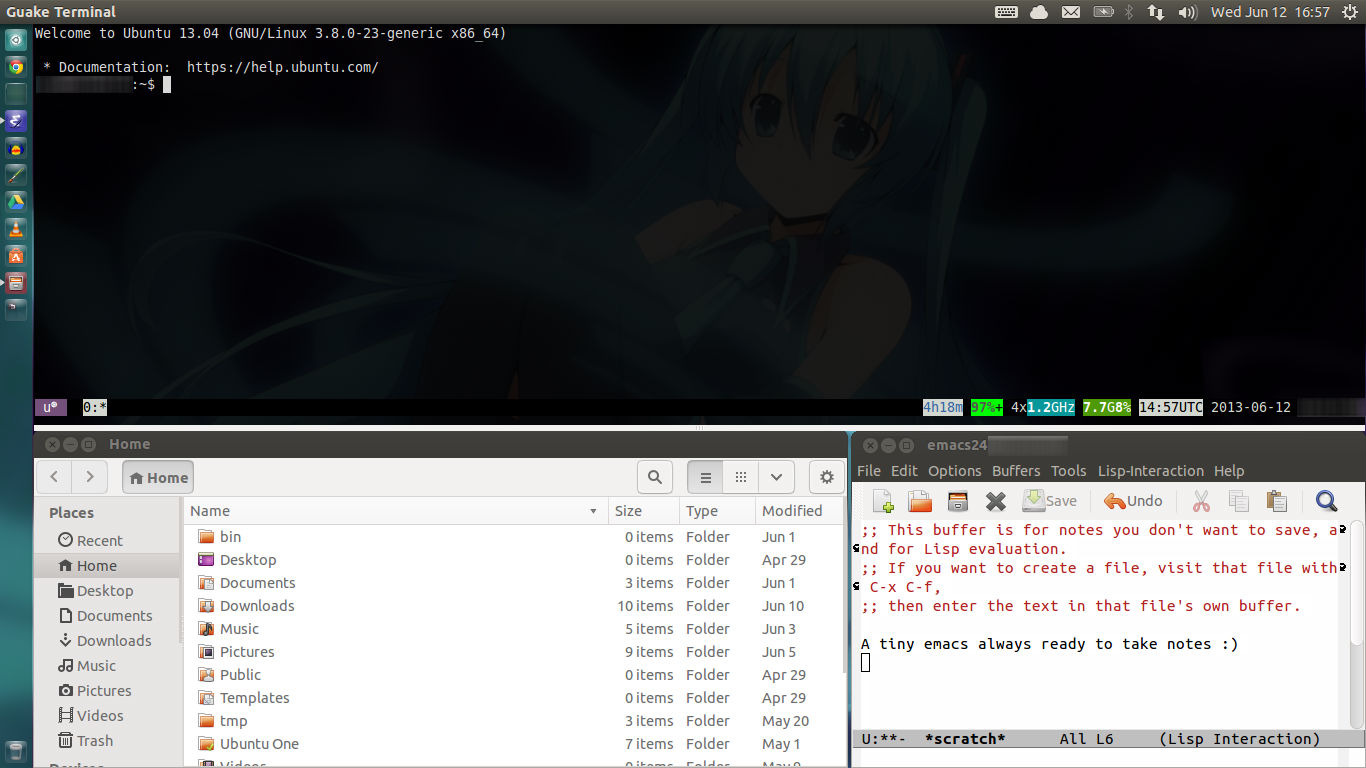Open the emacs Buffers menu
The height and width of the screenshot is (768, 1366).
click(1016, 471)
